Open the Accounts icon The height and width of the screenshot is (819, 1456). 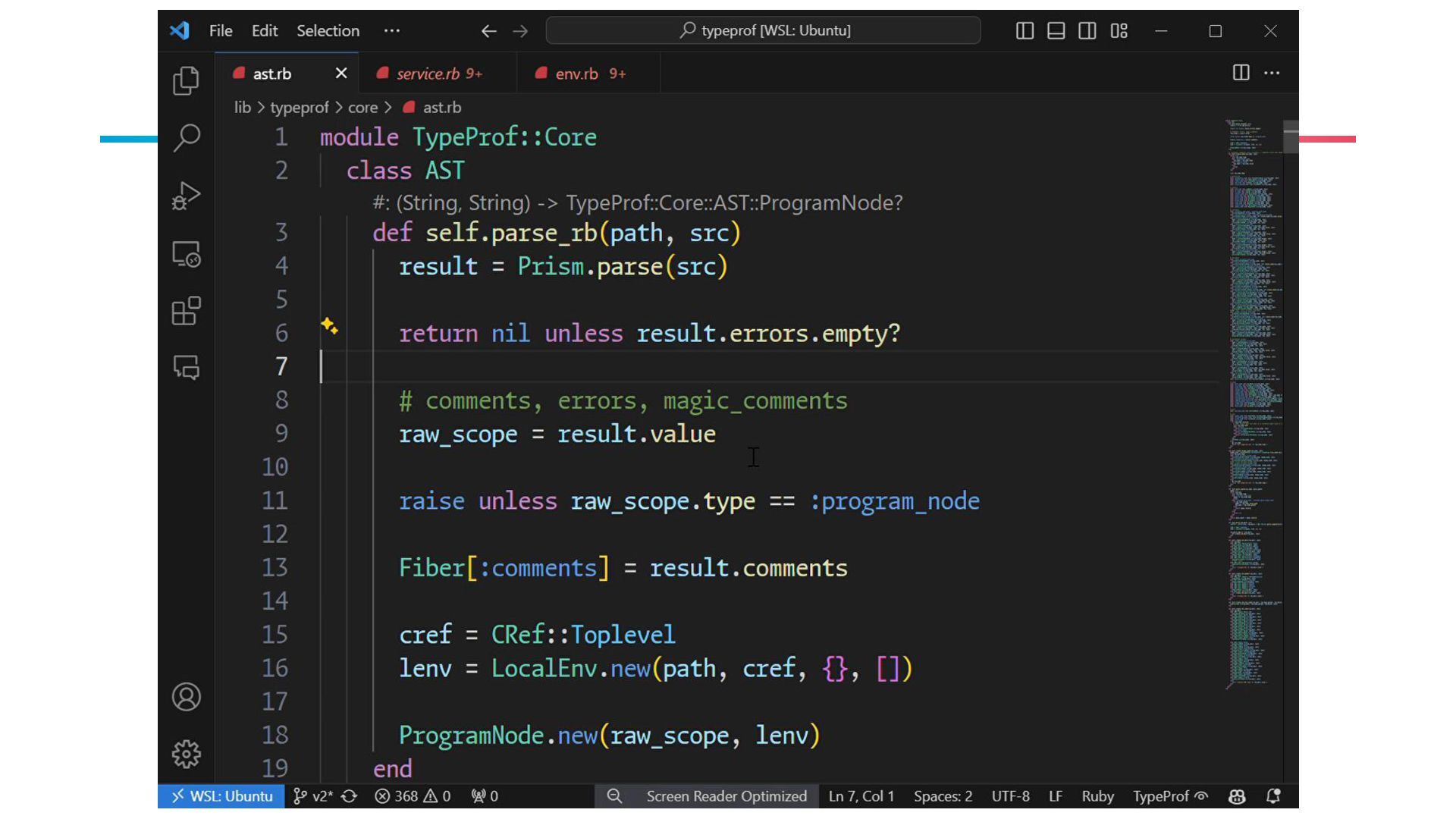[186, 697]
